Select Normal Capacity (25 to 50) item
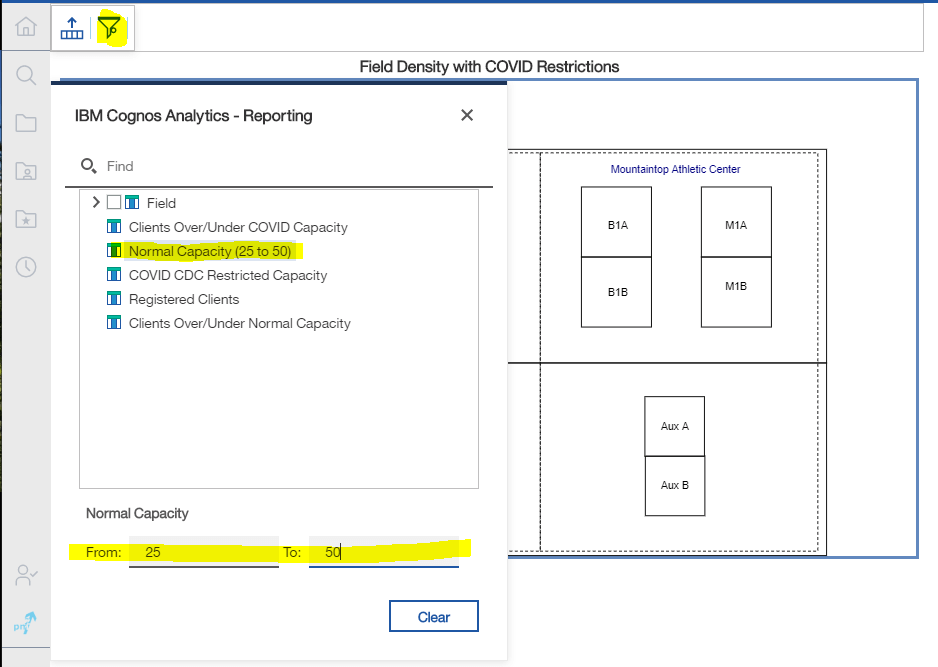 pos(210,251)
